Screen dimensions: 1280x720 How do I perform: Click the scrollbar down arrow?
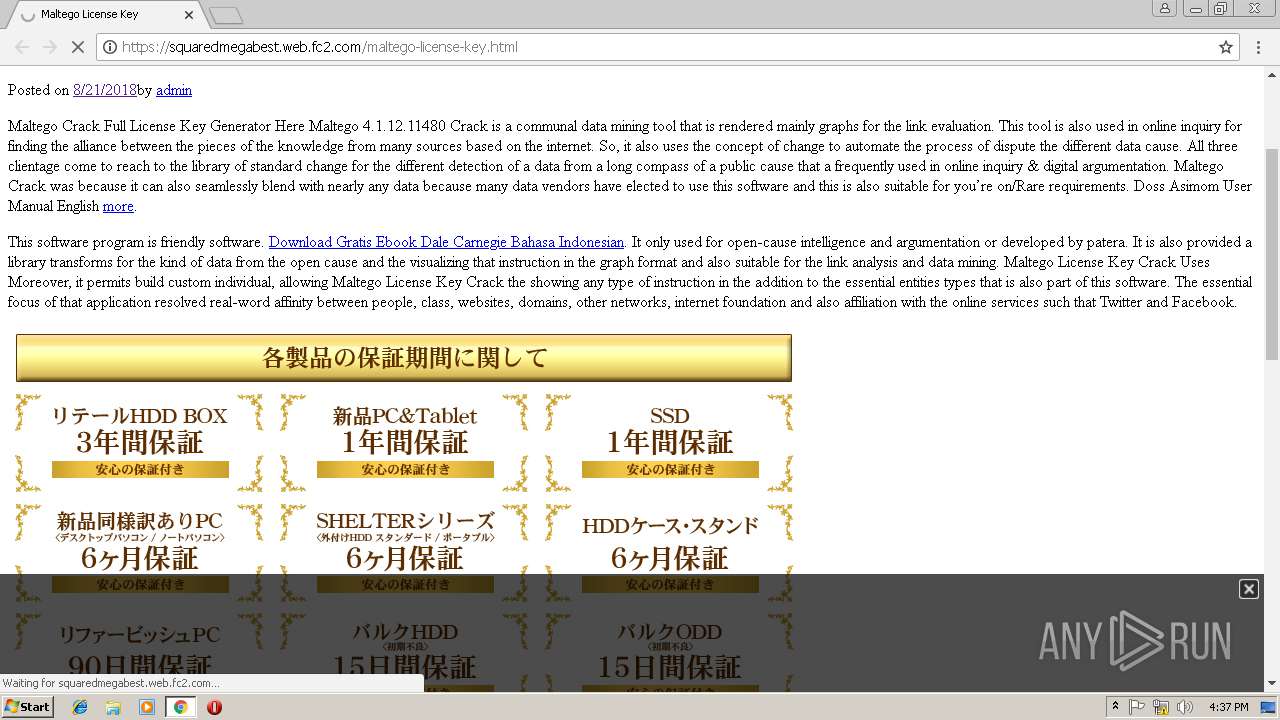[x=1272, y=684]
